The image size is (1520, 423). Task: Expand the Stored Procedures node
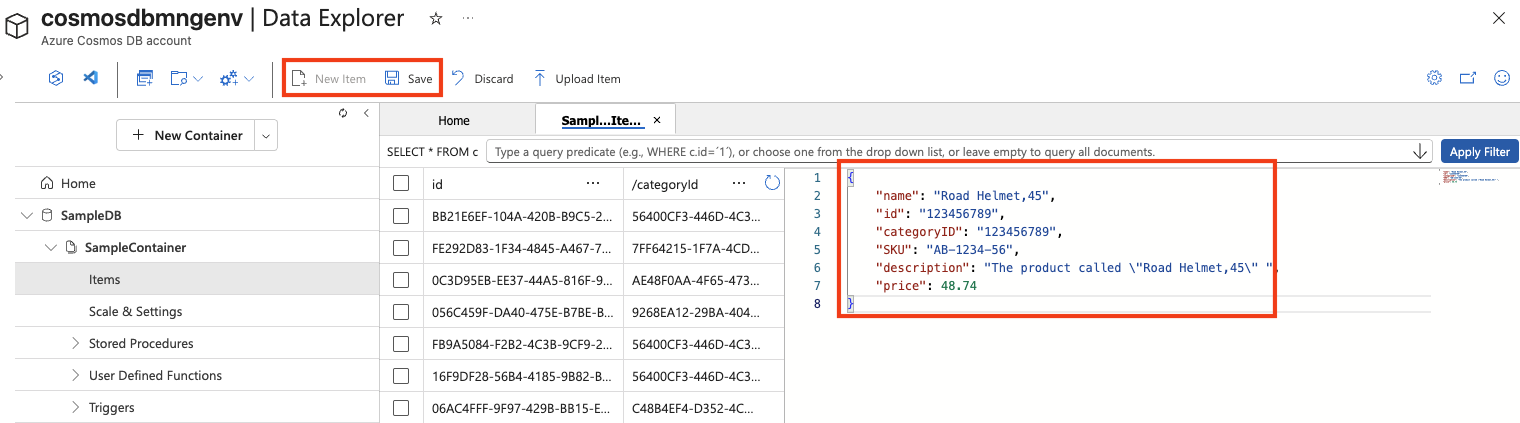pyautogui.click(x=76, y=344)
